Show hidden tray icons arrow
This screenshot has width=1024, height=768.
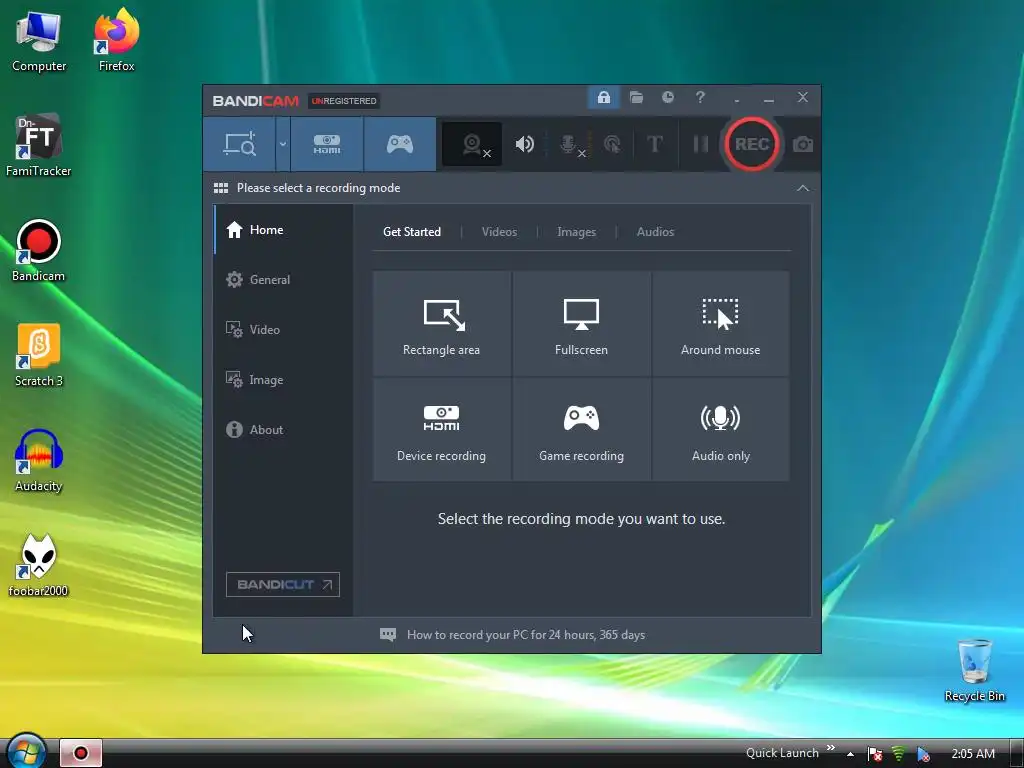click(x=850, y=754)
